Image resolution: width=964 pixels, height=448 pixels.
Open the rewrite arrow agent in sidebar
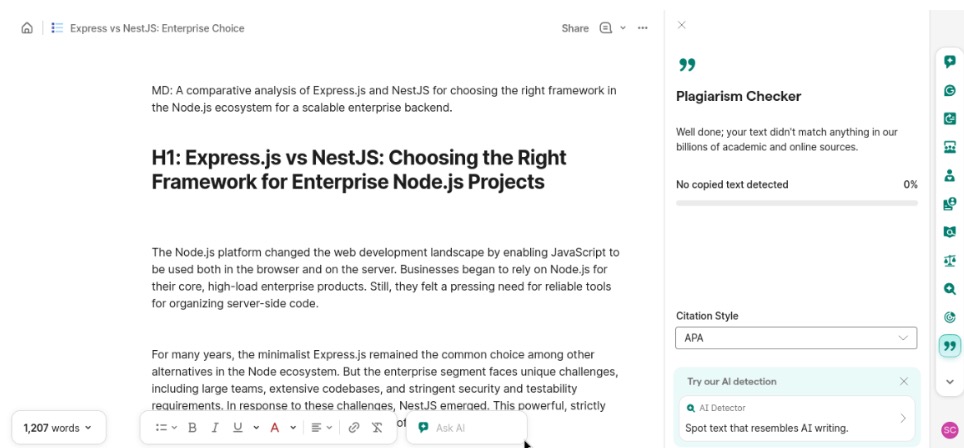(950, 119)
